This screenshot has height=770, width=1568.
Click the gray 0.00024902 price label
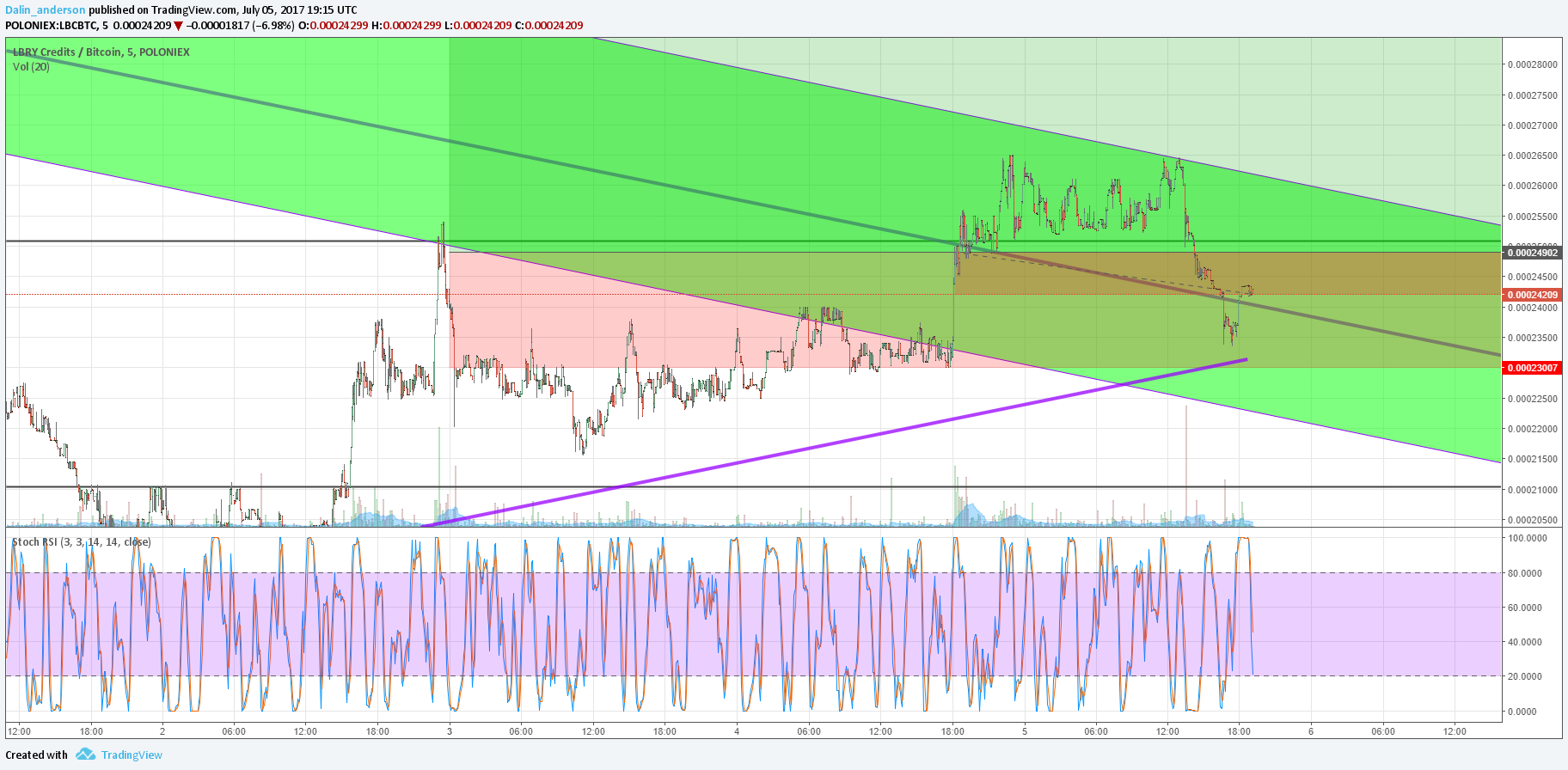(x=1532, y=252)
